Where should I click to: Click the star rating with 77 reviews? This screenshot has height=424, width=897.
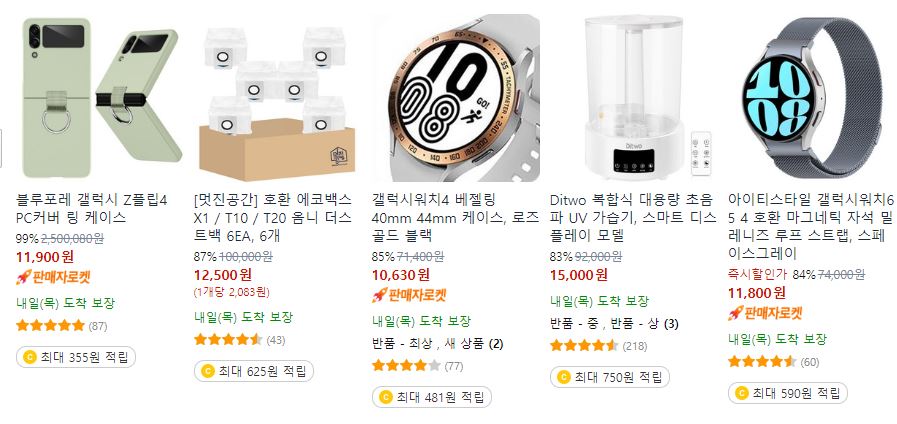(x=418, y=366)
